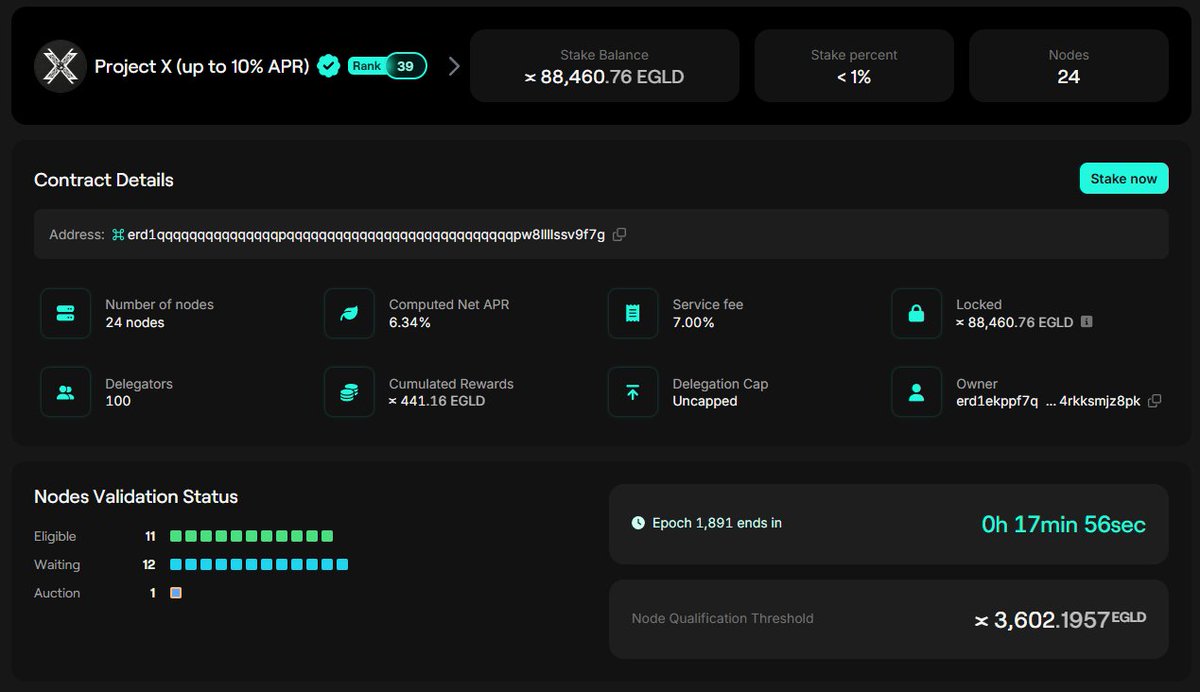Copy the owner address
The height and width of the screenshot is (692, 1200).
(x=1155, y=401)
